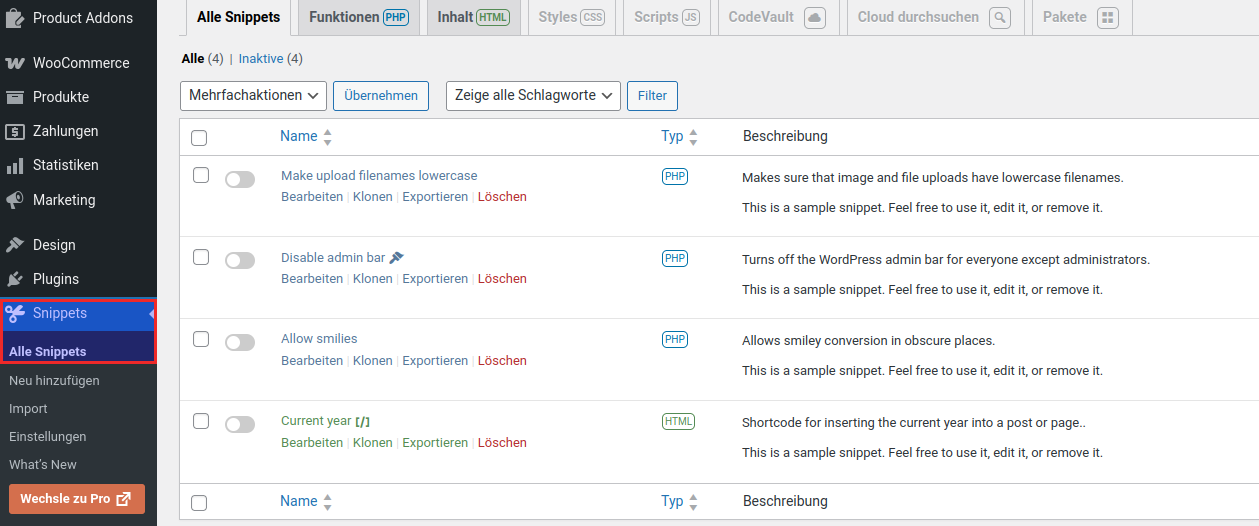Activate the Allow smilies snippet toggle
Viewport: 1259px width, 526px height.
coord(240,343)
